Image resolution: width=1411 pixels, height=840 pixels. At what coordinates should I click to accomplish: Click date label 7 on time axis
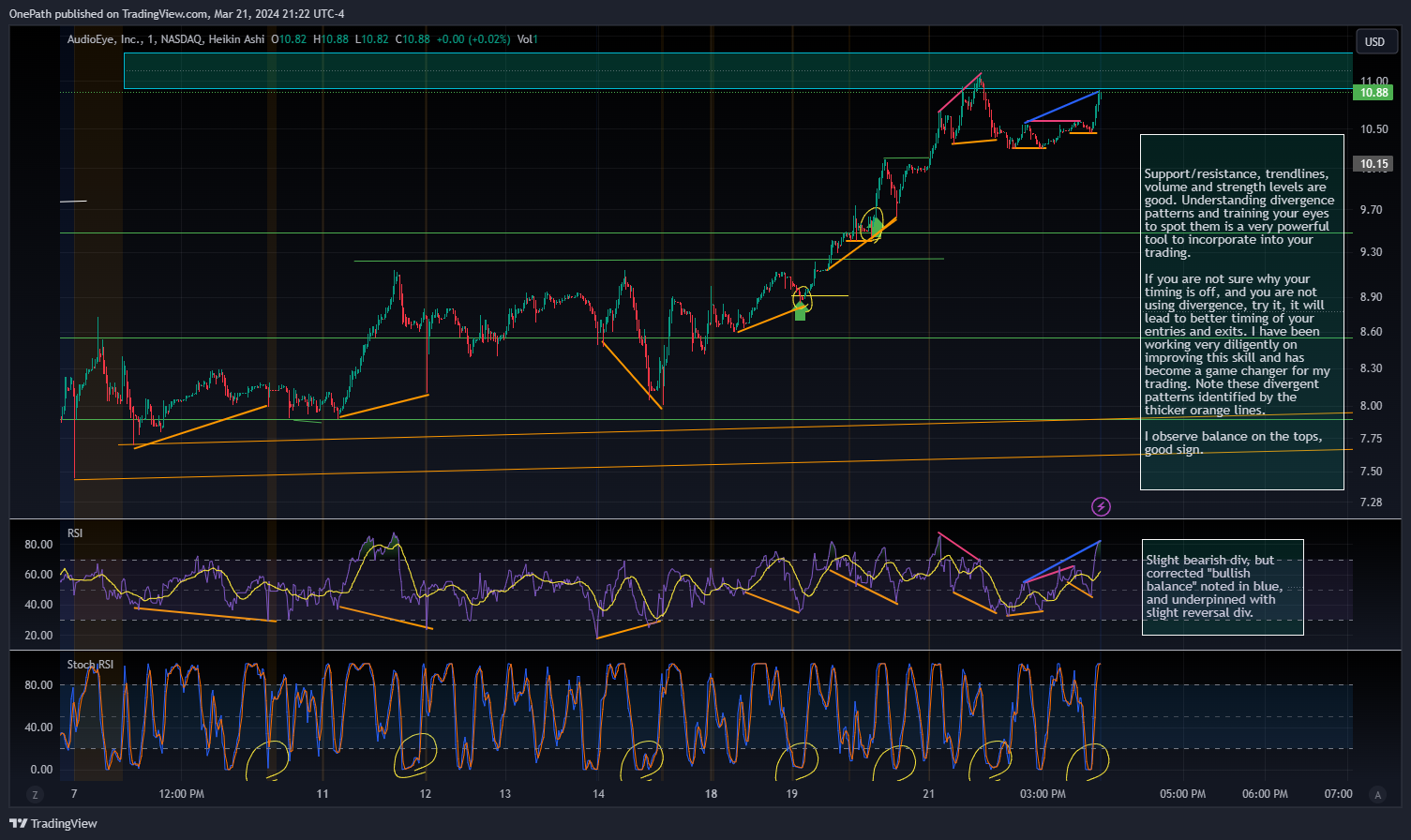point(74,794)
